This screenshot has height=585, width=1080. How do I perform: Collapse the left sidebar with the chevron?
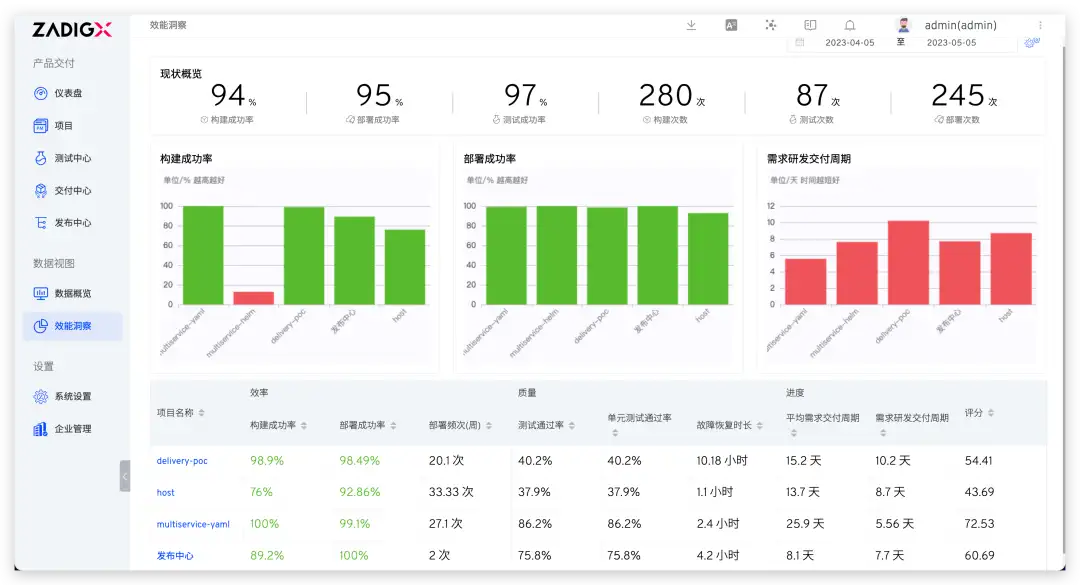tap(125, 477)
